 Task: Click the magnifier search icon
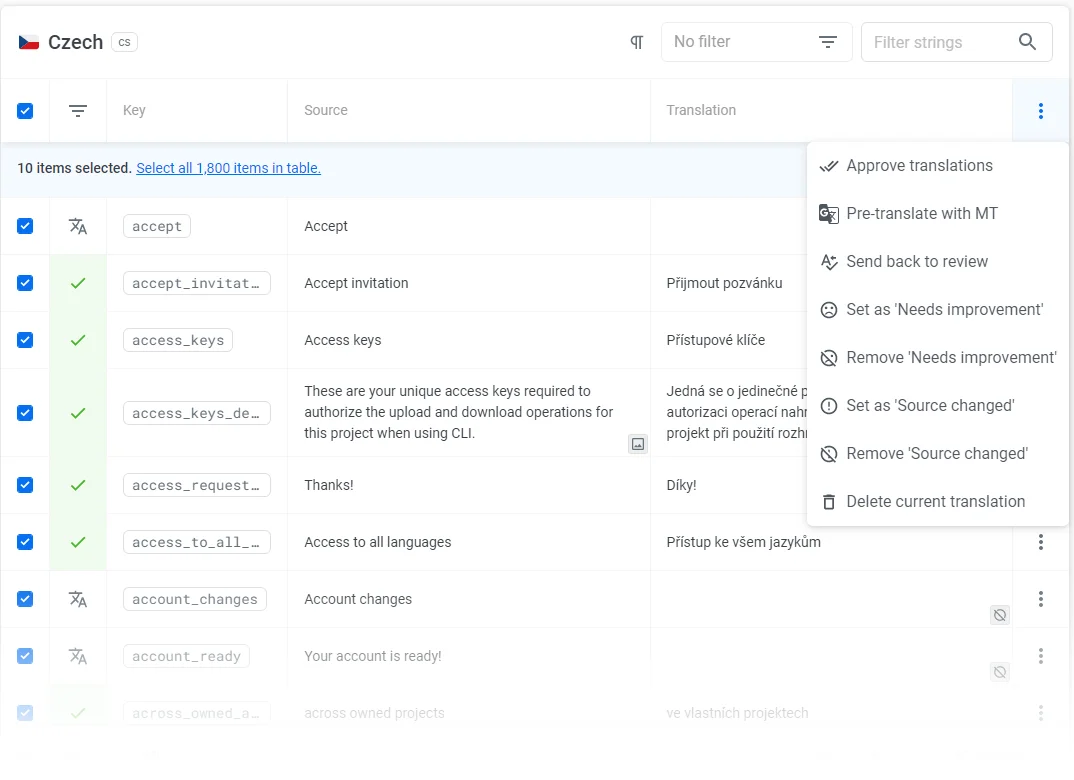1027,42
